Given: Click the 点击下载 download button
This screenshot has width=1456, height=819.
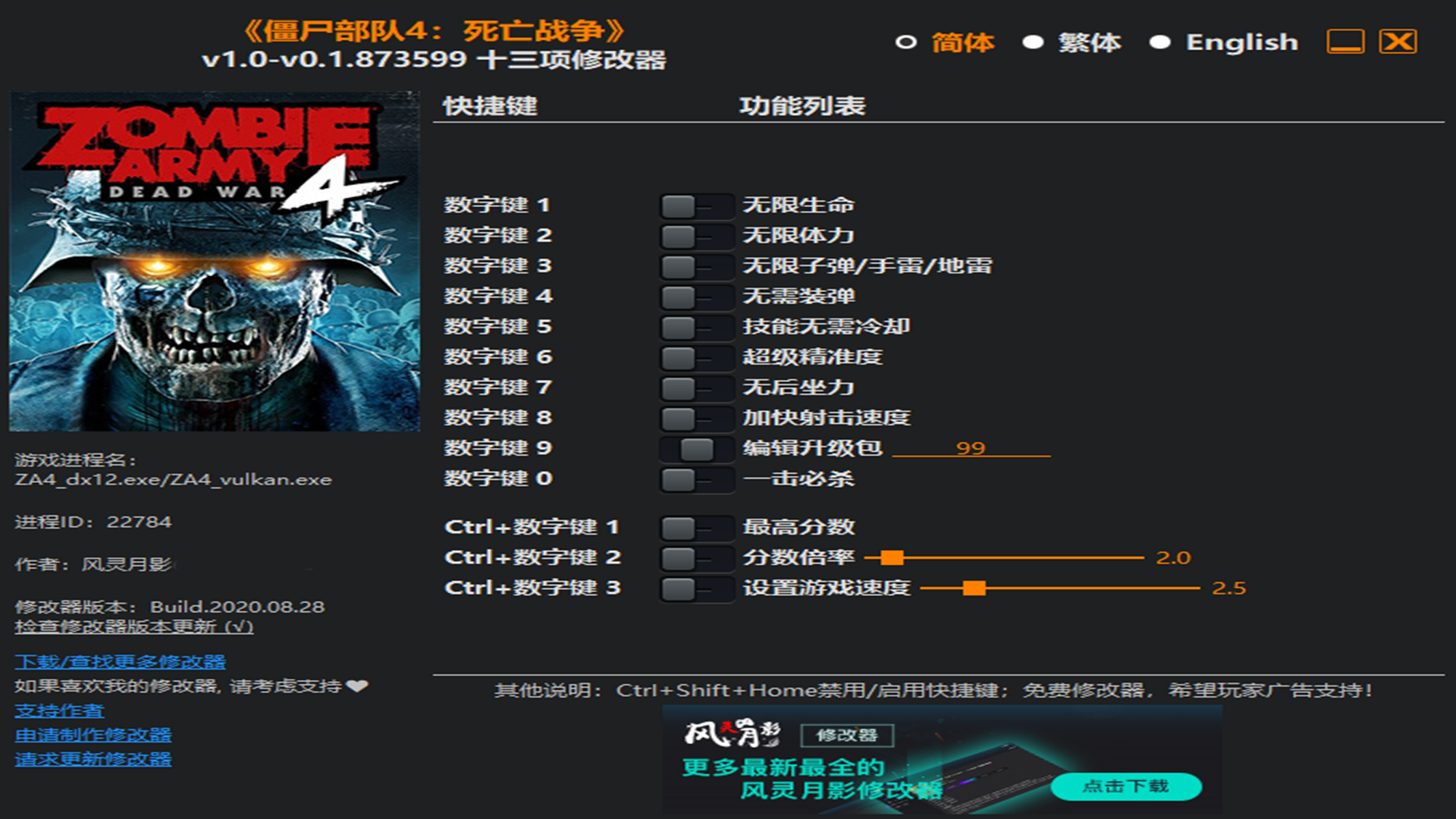Looking at the screenshot, I should 1125,786.
